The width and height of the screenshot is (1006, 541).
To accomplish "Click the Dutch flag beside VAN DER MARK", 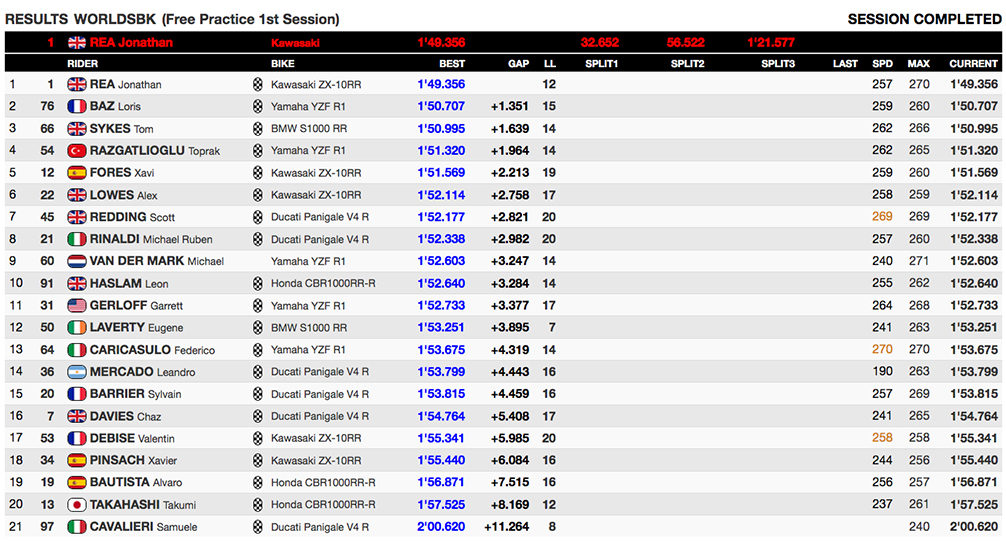I will [77, 261].
